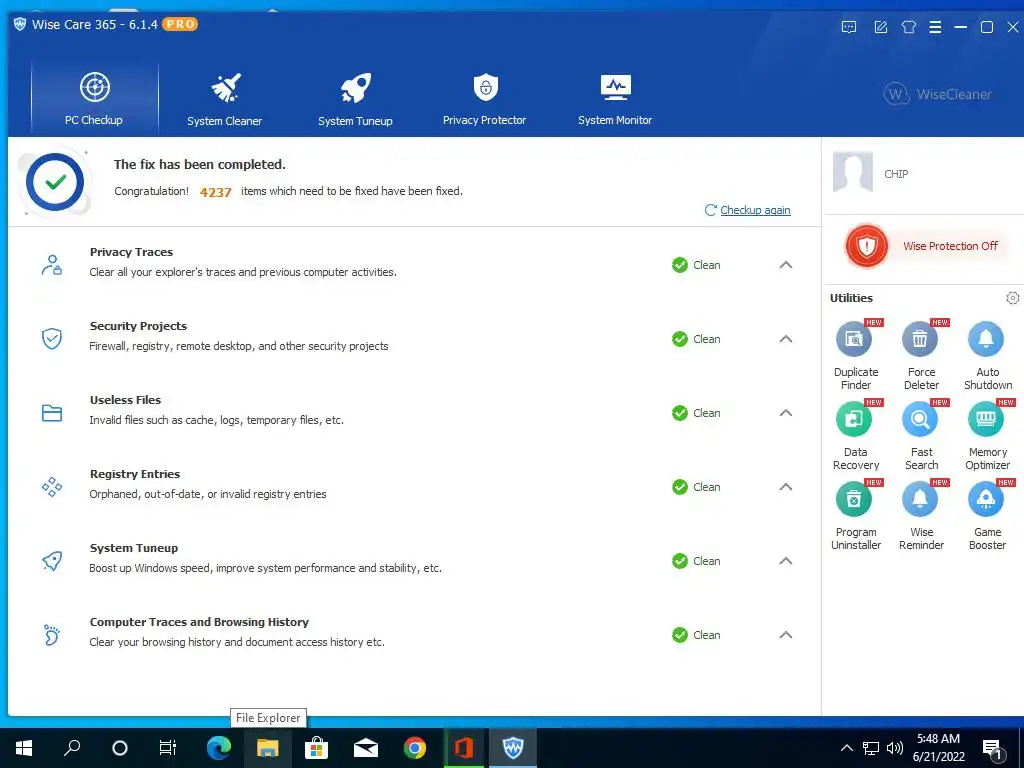This screenshot has height=768, width=1024.
Task: Launch Microsoft Edge from the taskbar
Action: pyautogui.click(x=219, y=748)
